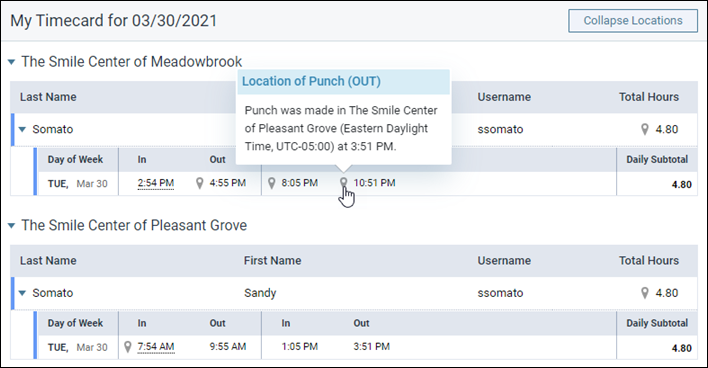The height and width of the screenshot is (368, 708).
Task: Click location pin beside 10:51 PM punch
Action: pos(344,182)
